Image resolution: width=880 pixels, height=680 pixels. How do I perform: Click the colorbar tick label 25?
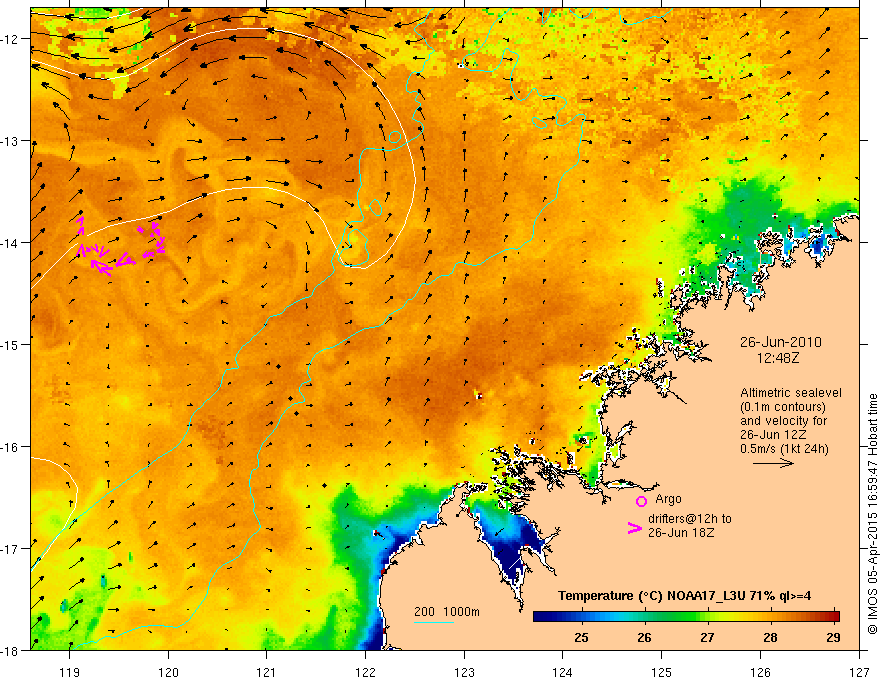point(581,637)
